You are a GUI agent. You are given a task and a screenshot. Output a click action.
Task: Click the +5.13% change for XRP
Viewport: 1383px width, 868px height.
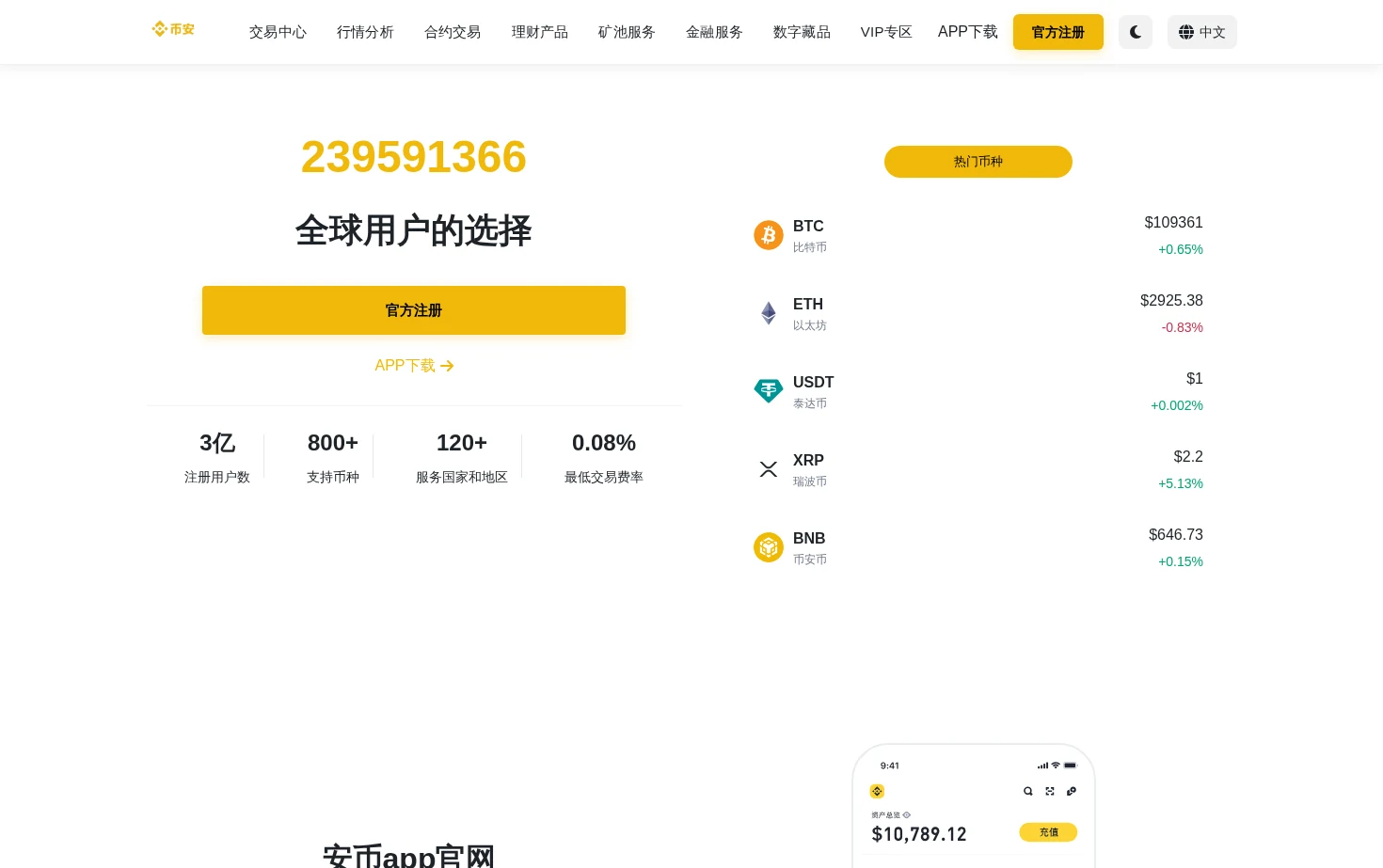pos(1181,483)
